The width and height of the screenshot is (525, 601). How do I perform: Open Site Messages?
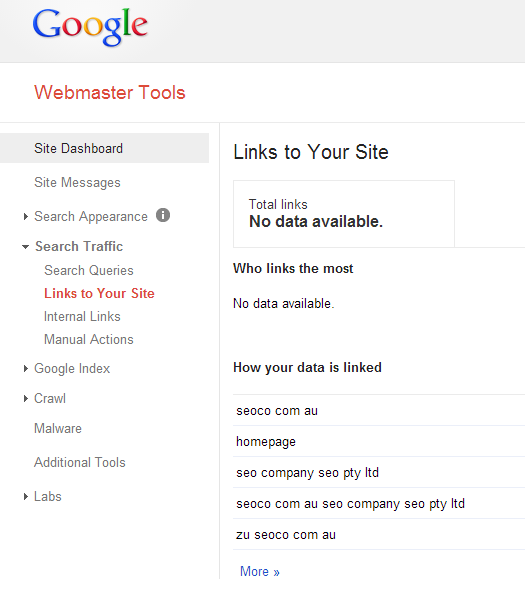[77, 182]
